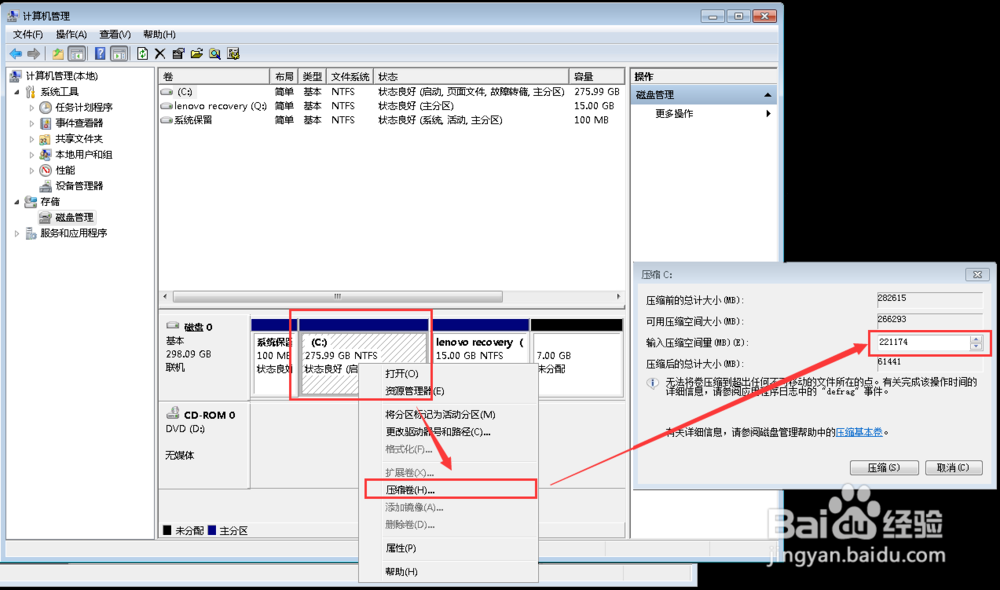The width and height of the screenshot is (1000, 590).
Task: Click the CD-ROM 0 drive icon
Action: point(172,413)
